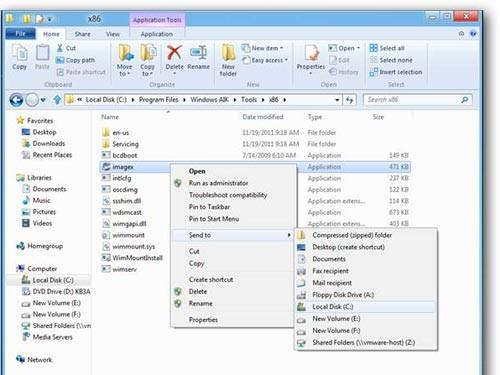Sort files by the Name column

110,117
